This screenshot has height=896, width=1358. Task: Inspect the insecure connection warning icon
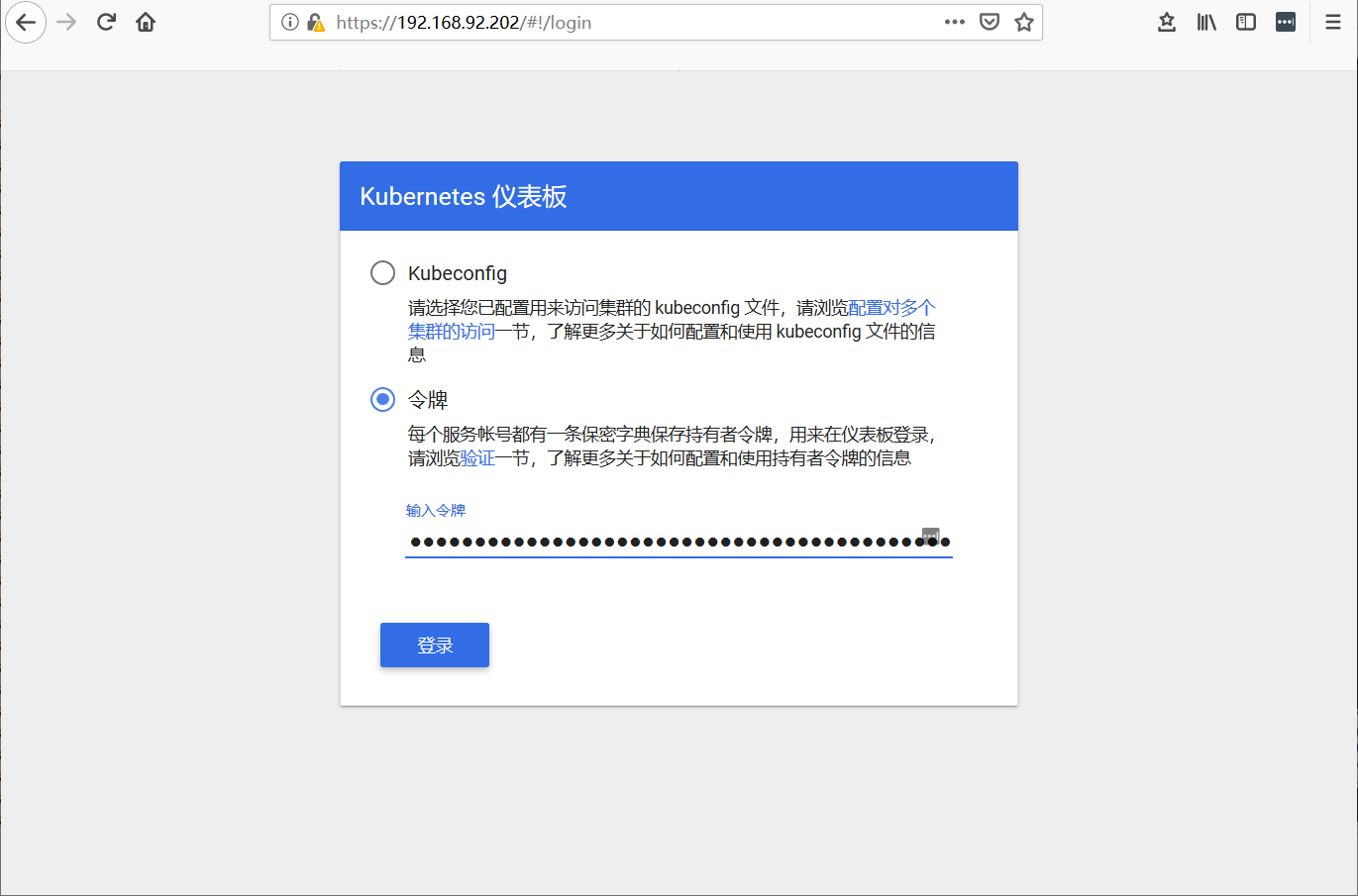(x=315, y=21)
